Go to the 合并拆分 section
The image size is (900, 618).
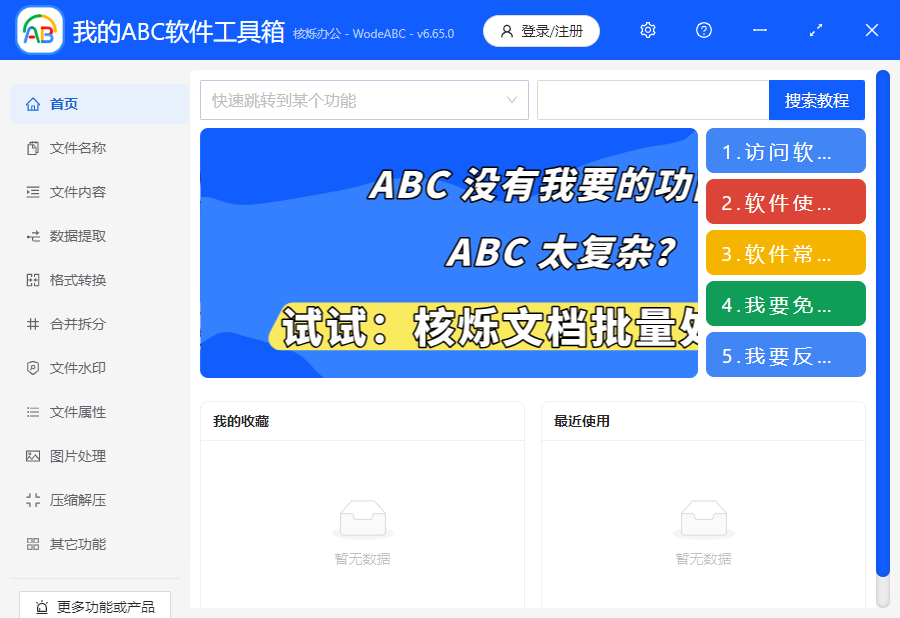pos(99,324)
